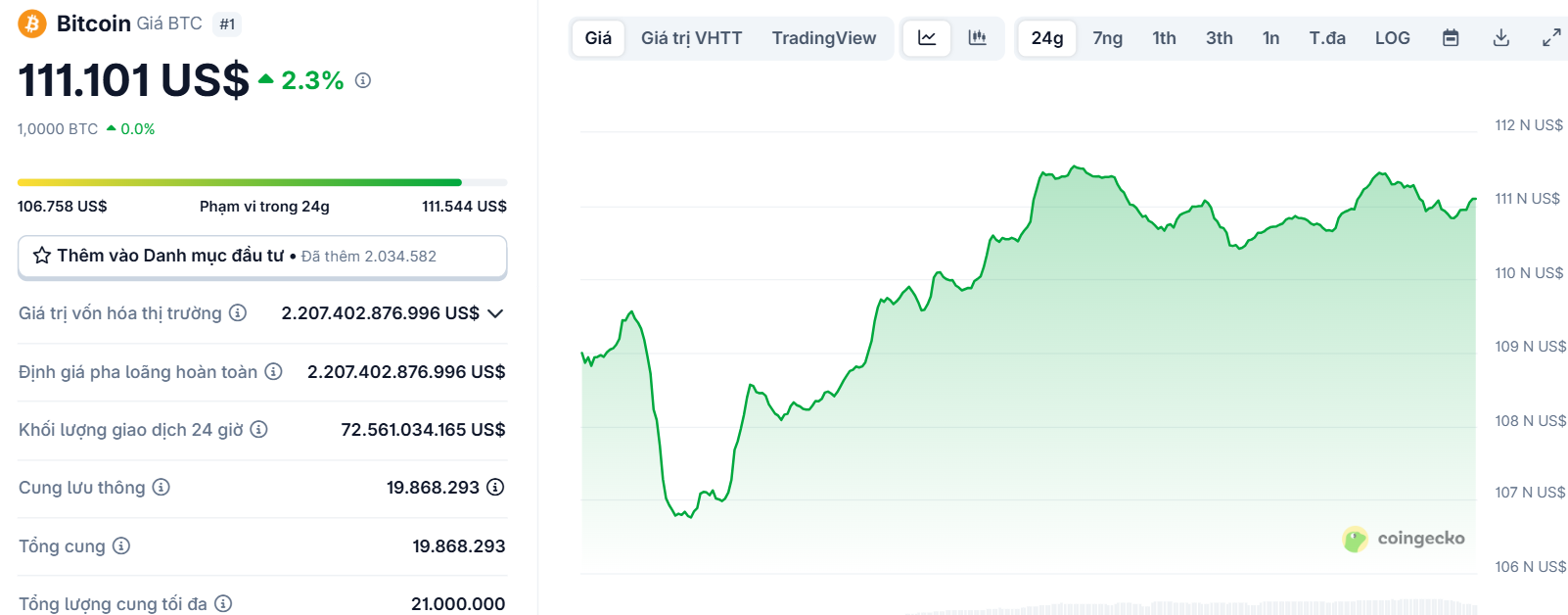The height and width of the screenshot is (615, 1568).
Task: Click star icon in Thêm vào Danh mục đầu tư
Action: 42,256
